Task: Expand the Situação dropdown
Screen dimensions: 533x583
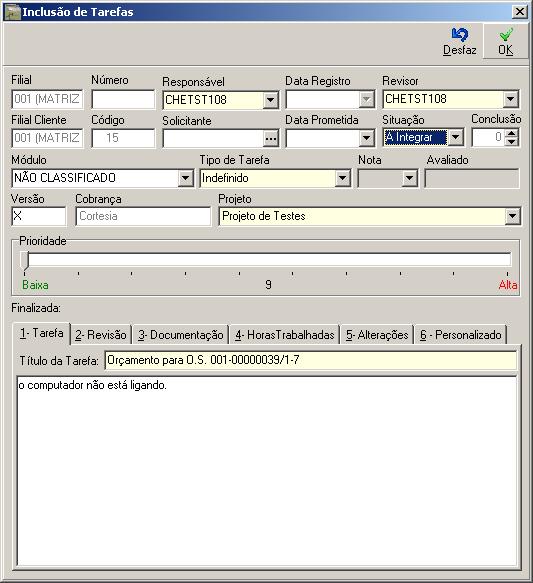Action: pyautogui.click(x=455, y=137)
